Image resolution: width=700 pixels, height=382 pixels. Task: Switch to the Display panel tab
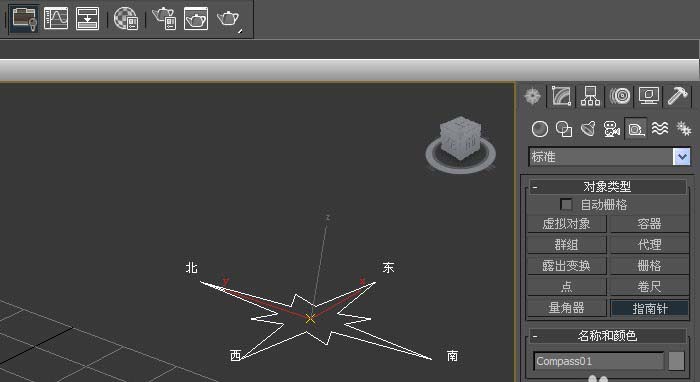(x=648, y=96)
